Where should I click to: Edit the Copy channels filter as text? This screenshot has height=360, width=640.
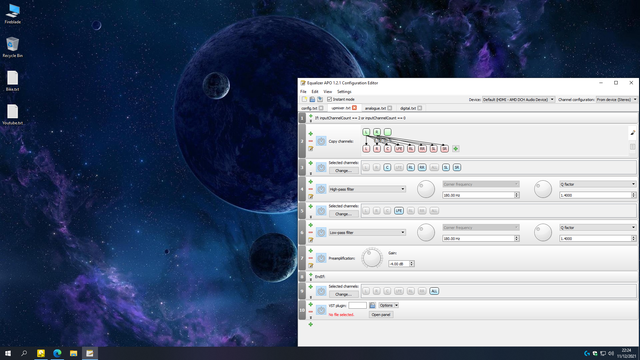pos(311,149)
